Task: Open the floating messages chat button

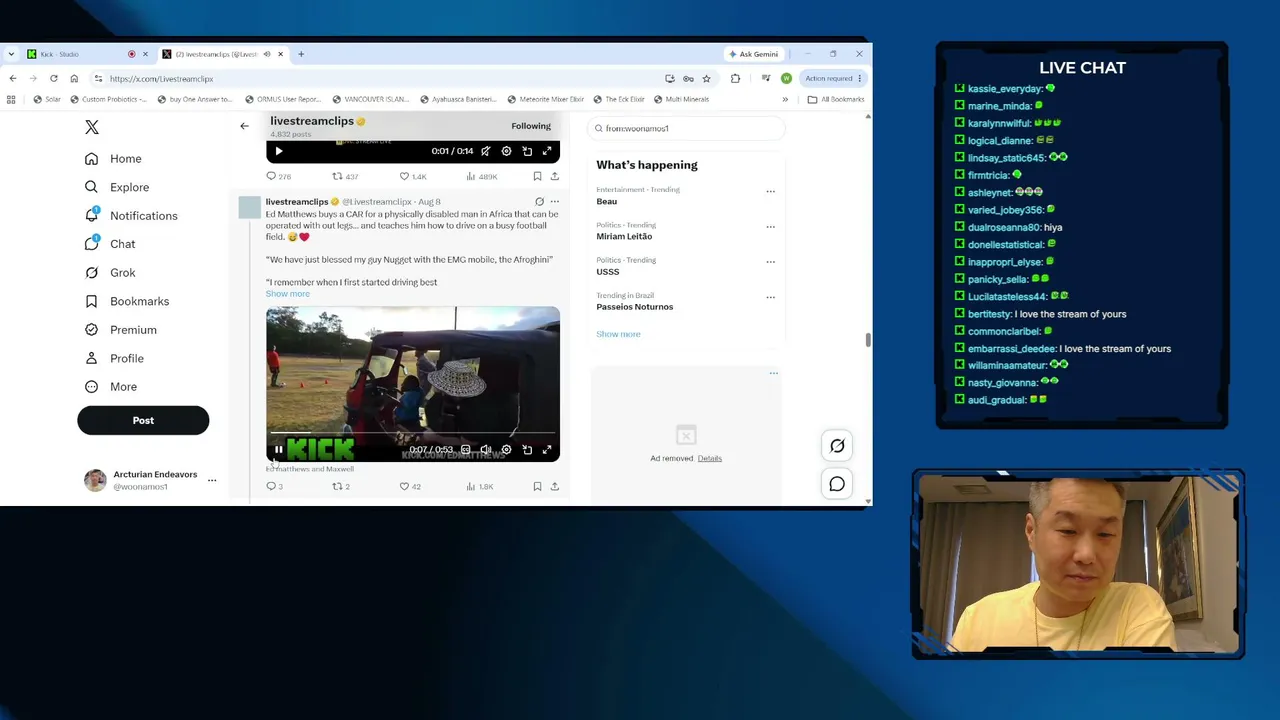Action: (x=837, y=485)
